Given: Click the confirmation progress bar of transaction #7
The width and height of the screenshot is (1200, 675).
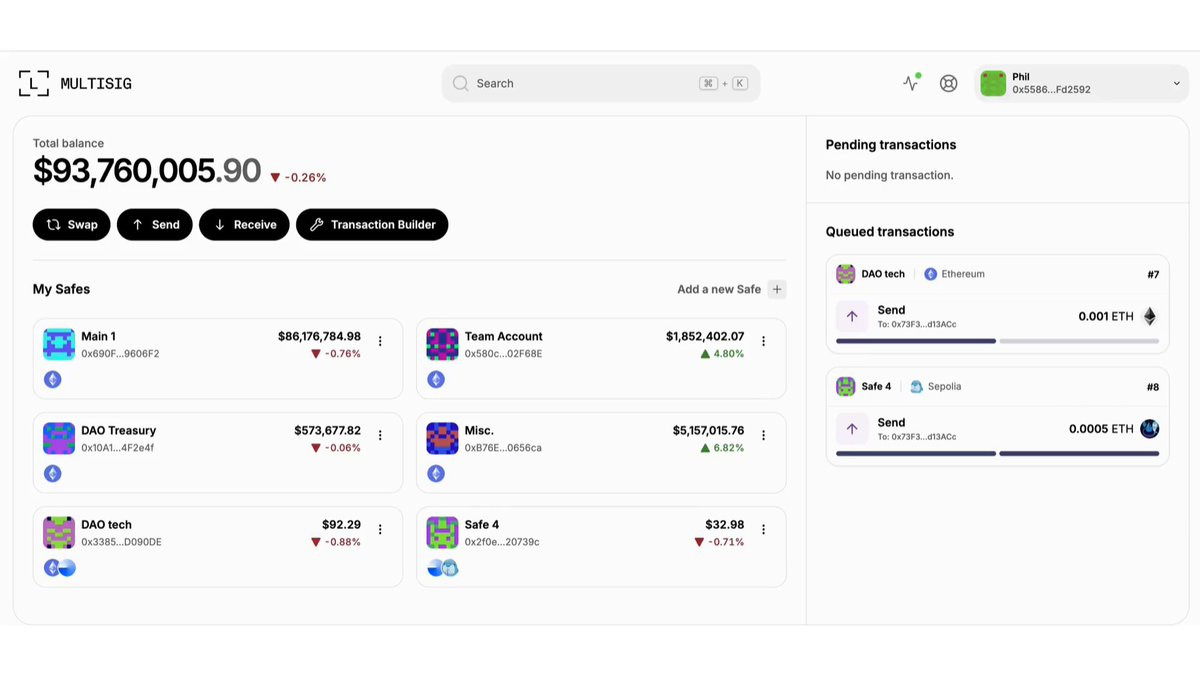Looking at the screenshot, I should click(997, 341).
